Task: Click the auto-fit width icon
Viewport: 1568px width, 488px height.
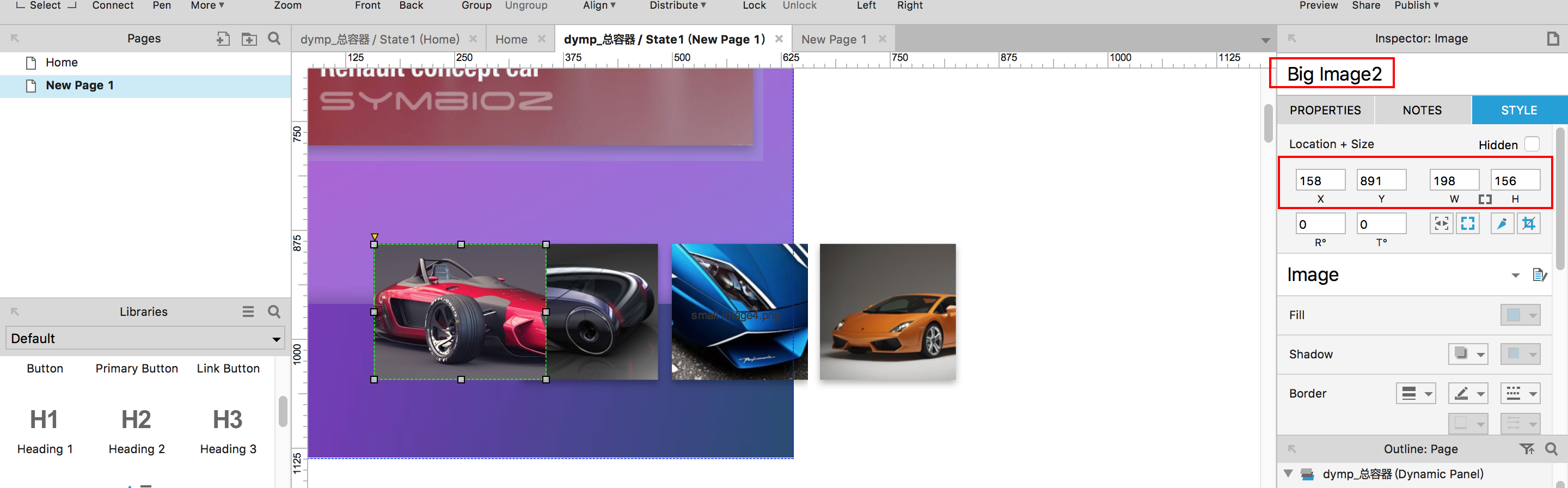Action: click(x=1441, y=224)
